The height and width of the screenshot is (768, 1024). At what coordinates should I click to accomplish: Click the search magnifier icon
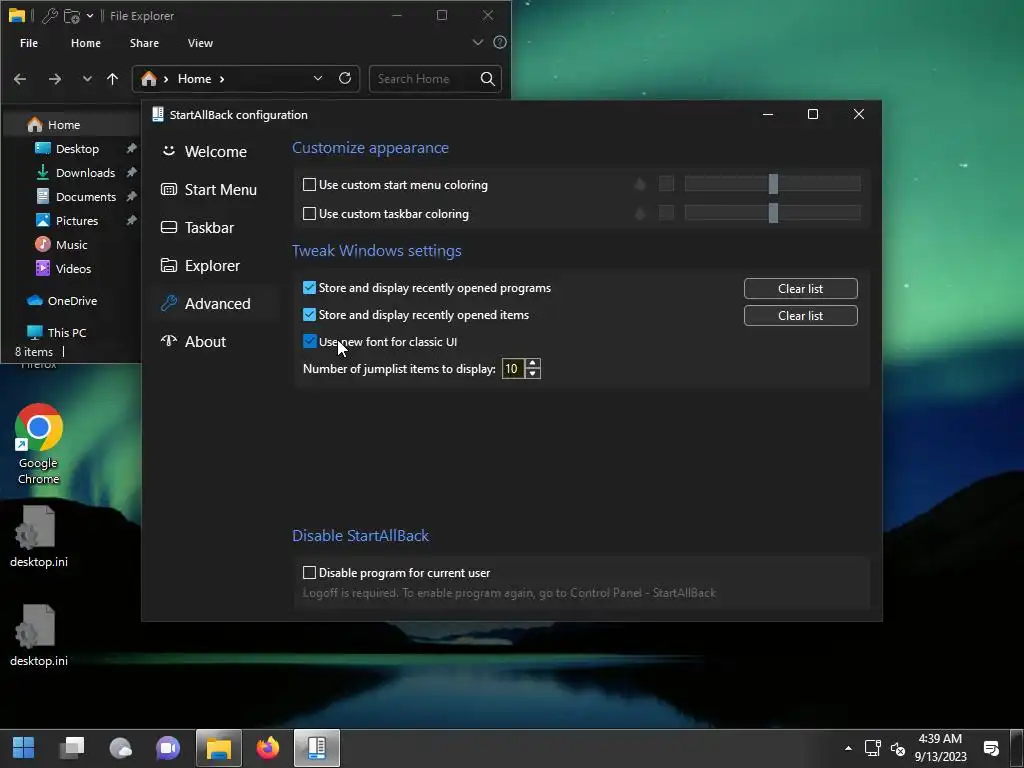(x=488, y=79)
